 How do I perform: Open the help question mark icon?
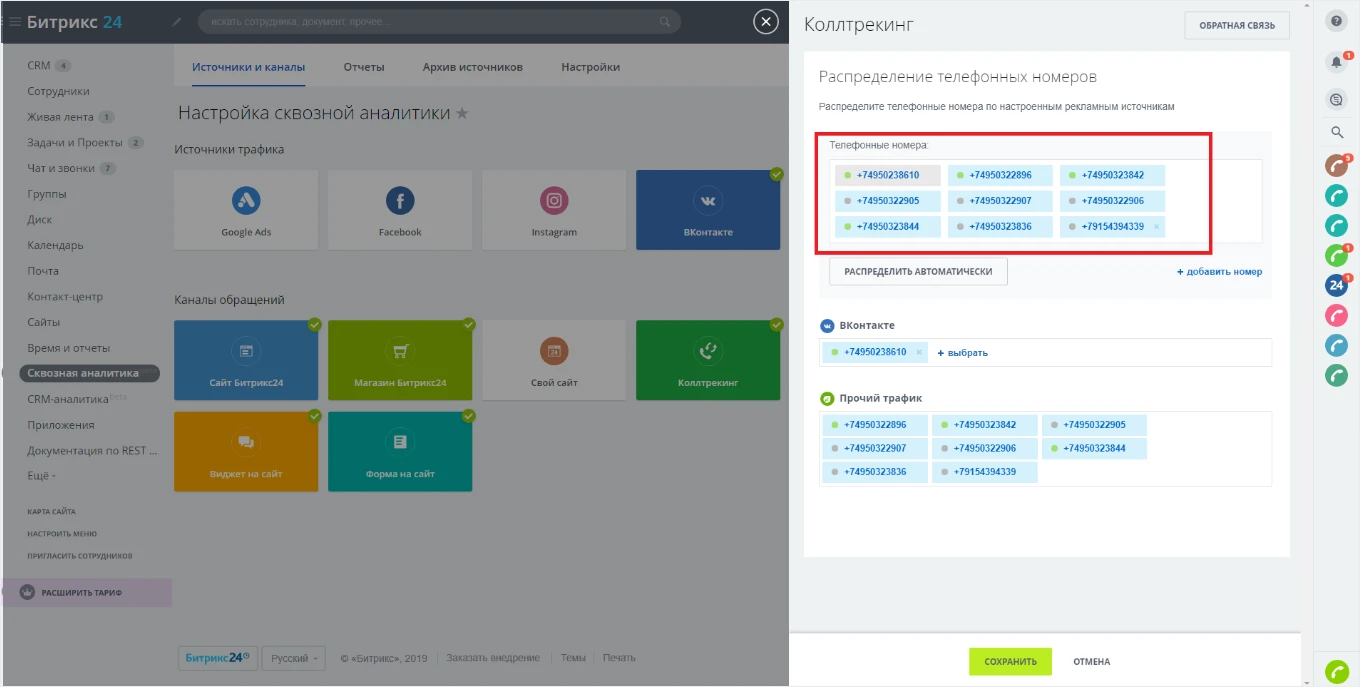coord(1336,22)
